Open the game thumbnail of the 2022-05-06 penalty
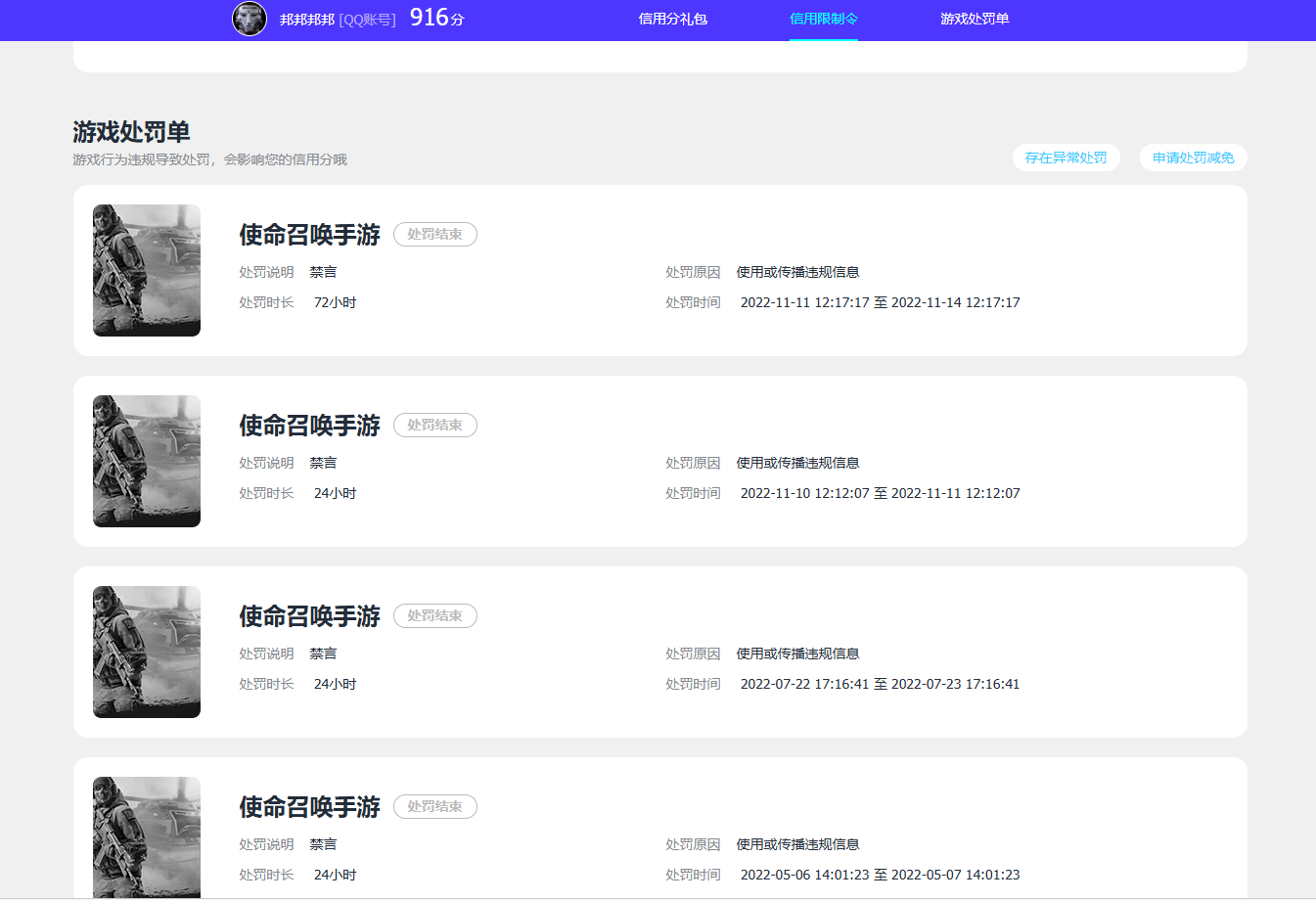1316x902 pixels. tap(147, 837)
